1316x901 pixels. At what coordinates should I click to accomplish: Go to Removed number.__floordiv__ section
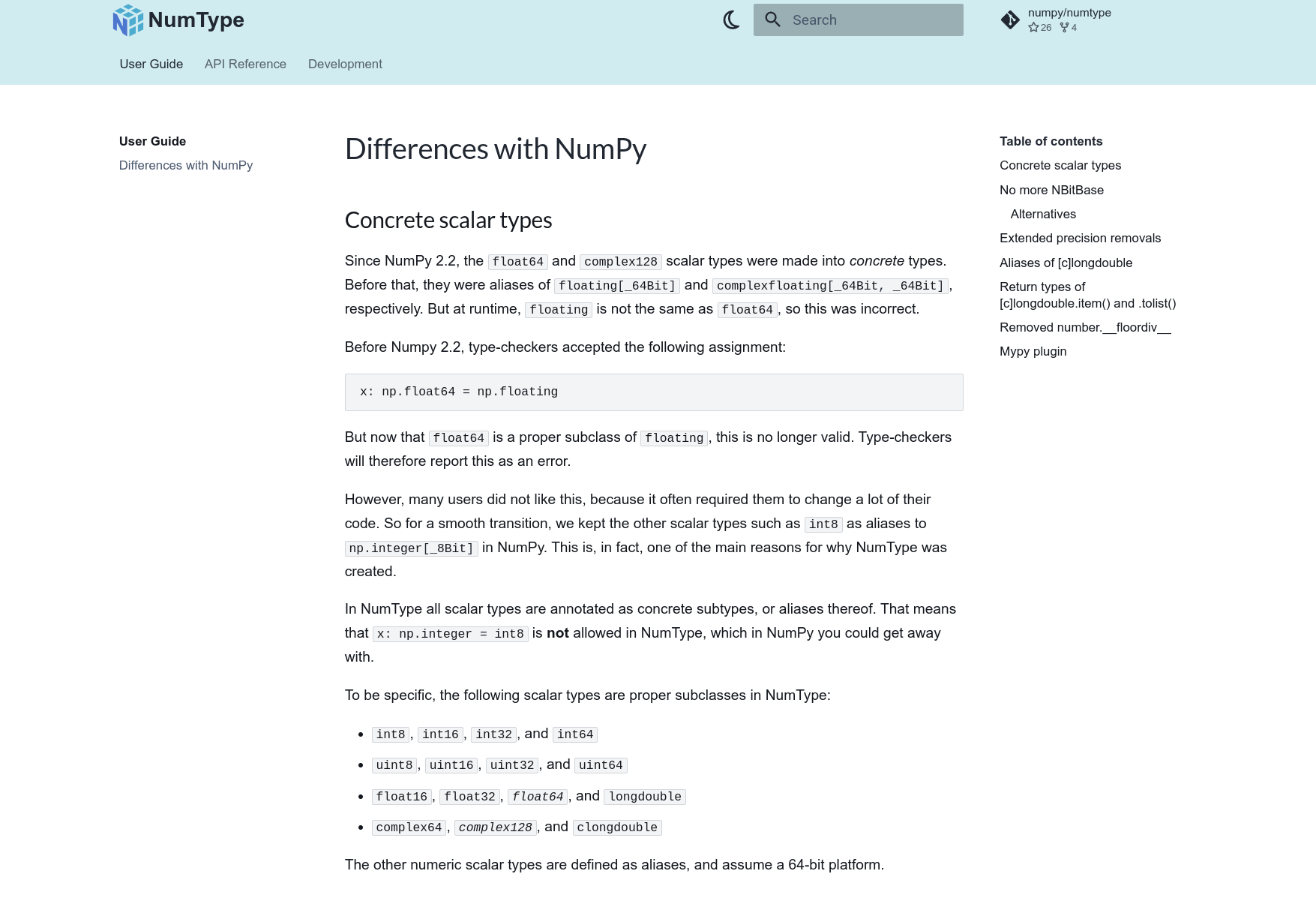[x=1085, y=328]
